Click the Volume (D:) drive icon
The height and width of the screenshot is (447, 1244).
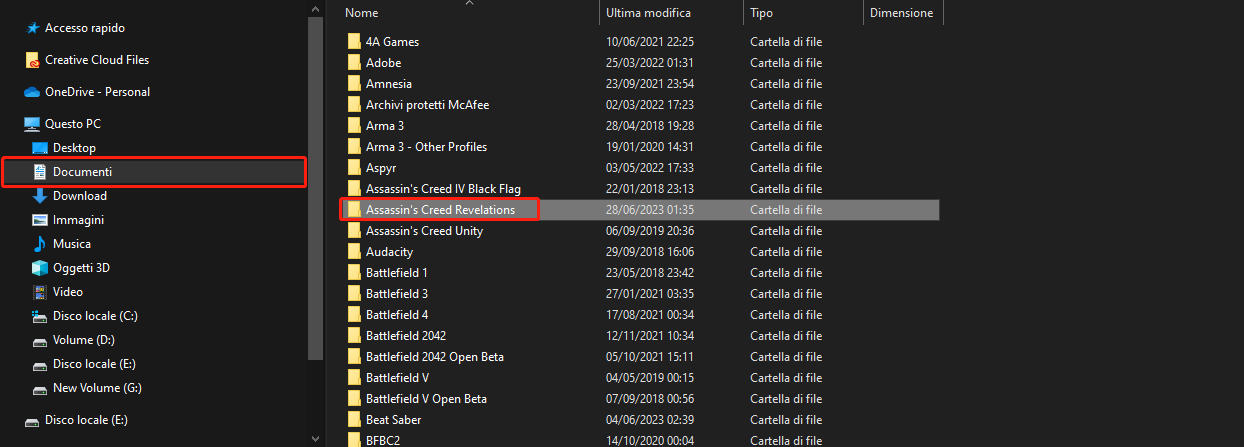pyautogui.click(x=40, y=340)
